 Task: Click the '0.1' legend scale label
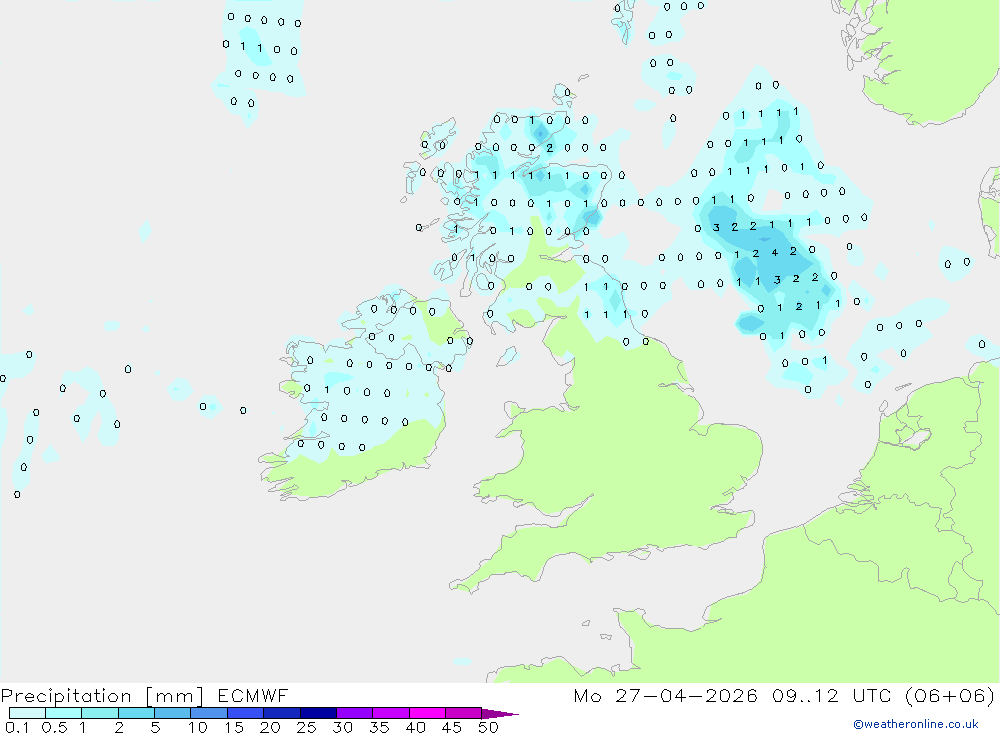[17, 727]
